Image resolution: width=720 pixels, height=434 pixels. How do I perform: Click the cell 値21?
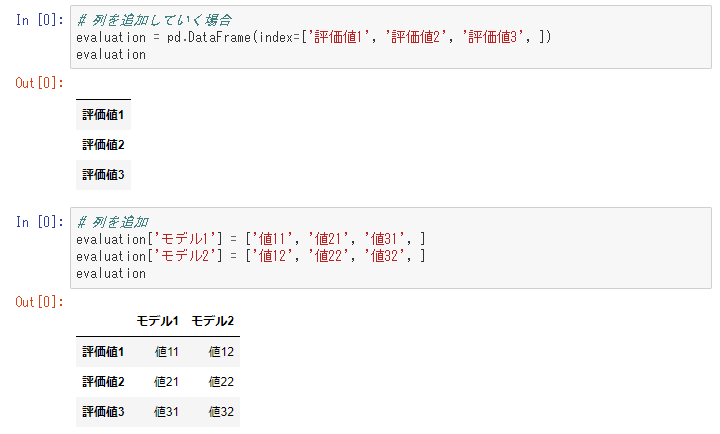click(166, 382)
